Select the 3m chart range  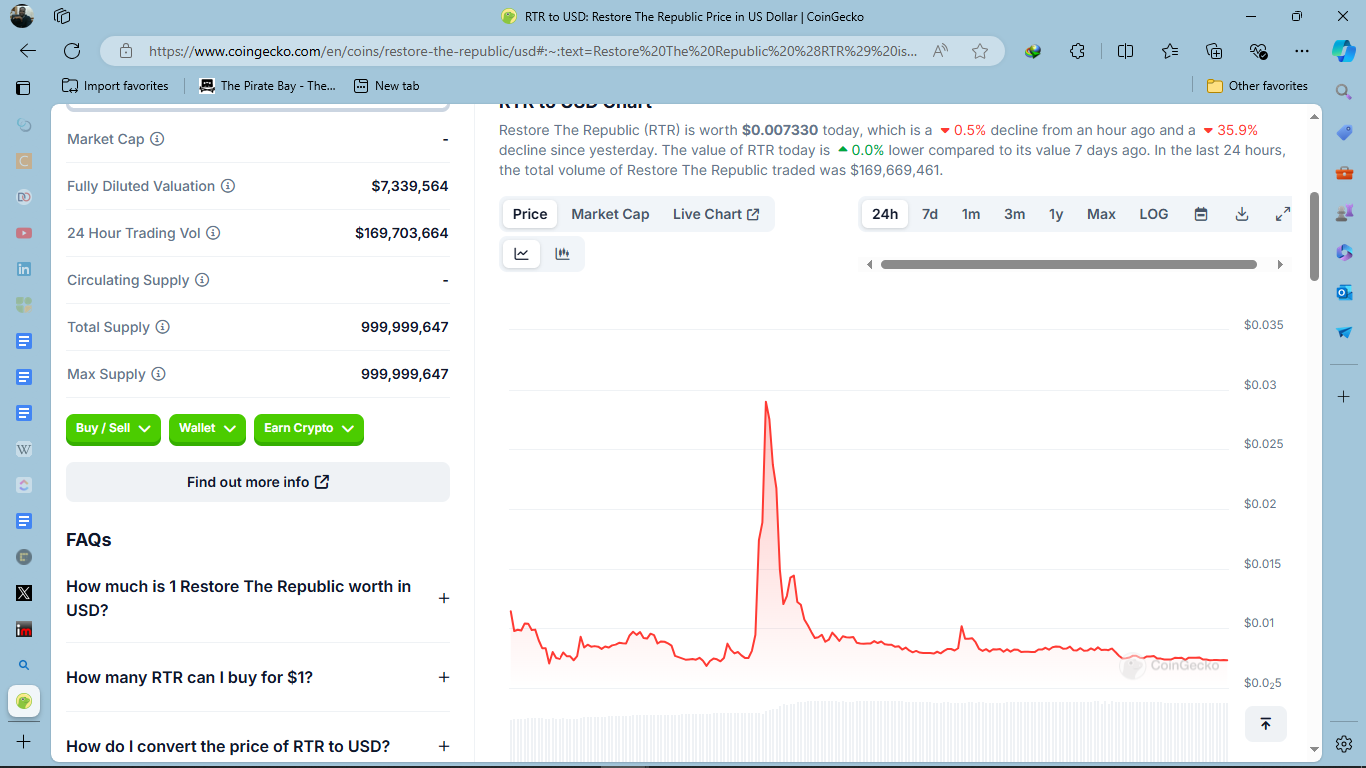(x=1014, y=214)
